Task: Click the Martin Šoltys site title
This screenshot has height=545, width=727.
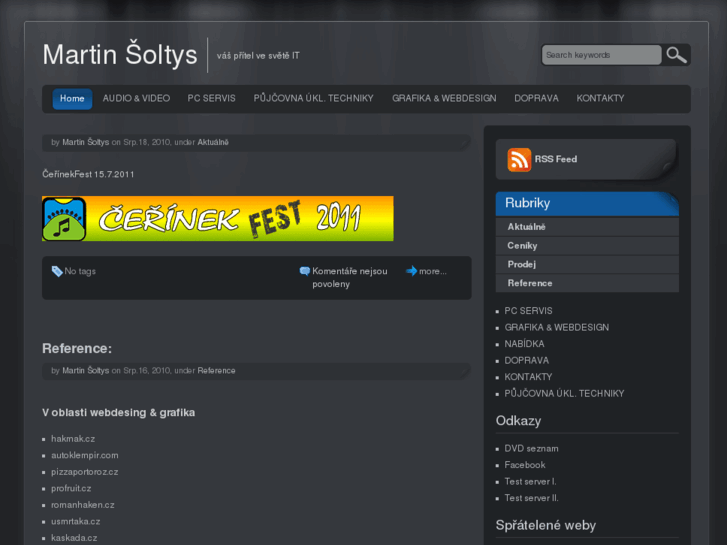Action: pyautogui.click(x=120, y=55)
